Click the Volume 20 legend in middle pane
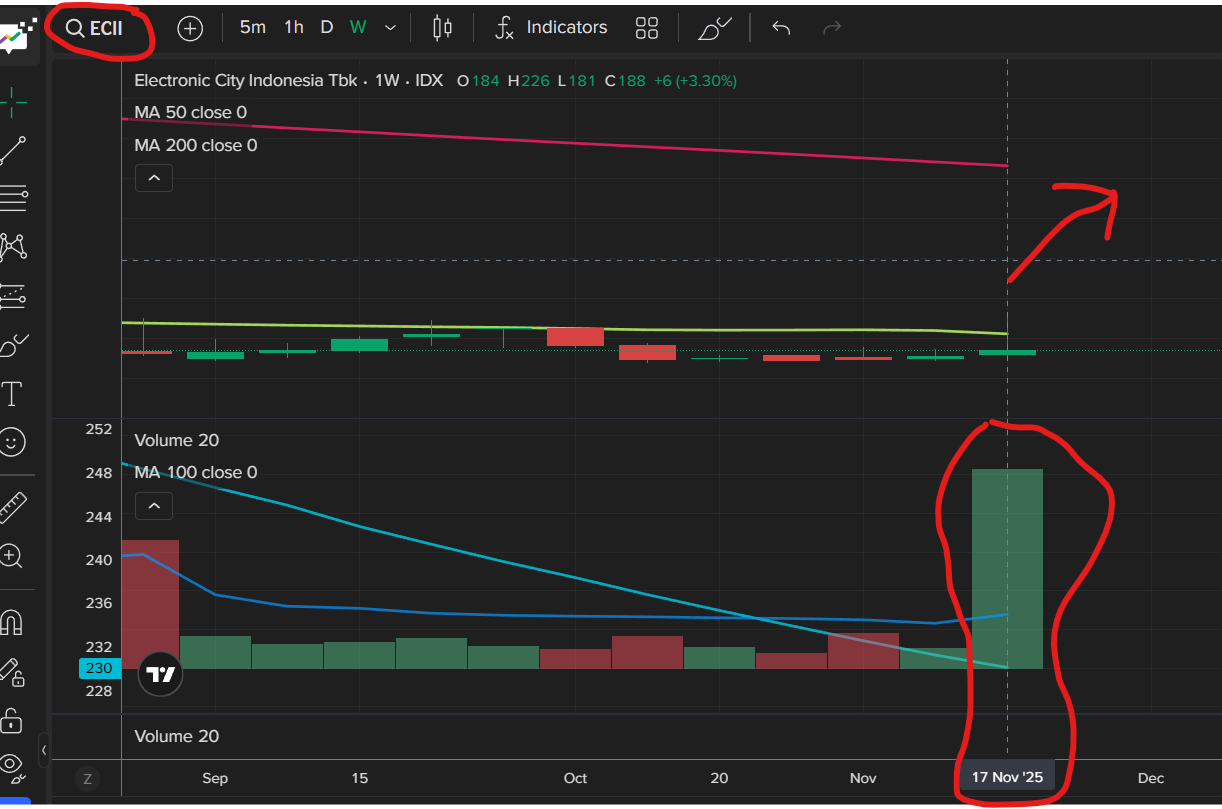The image size is (1222, 809). [x=177, y=440]
